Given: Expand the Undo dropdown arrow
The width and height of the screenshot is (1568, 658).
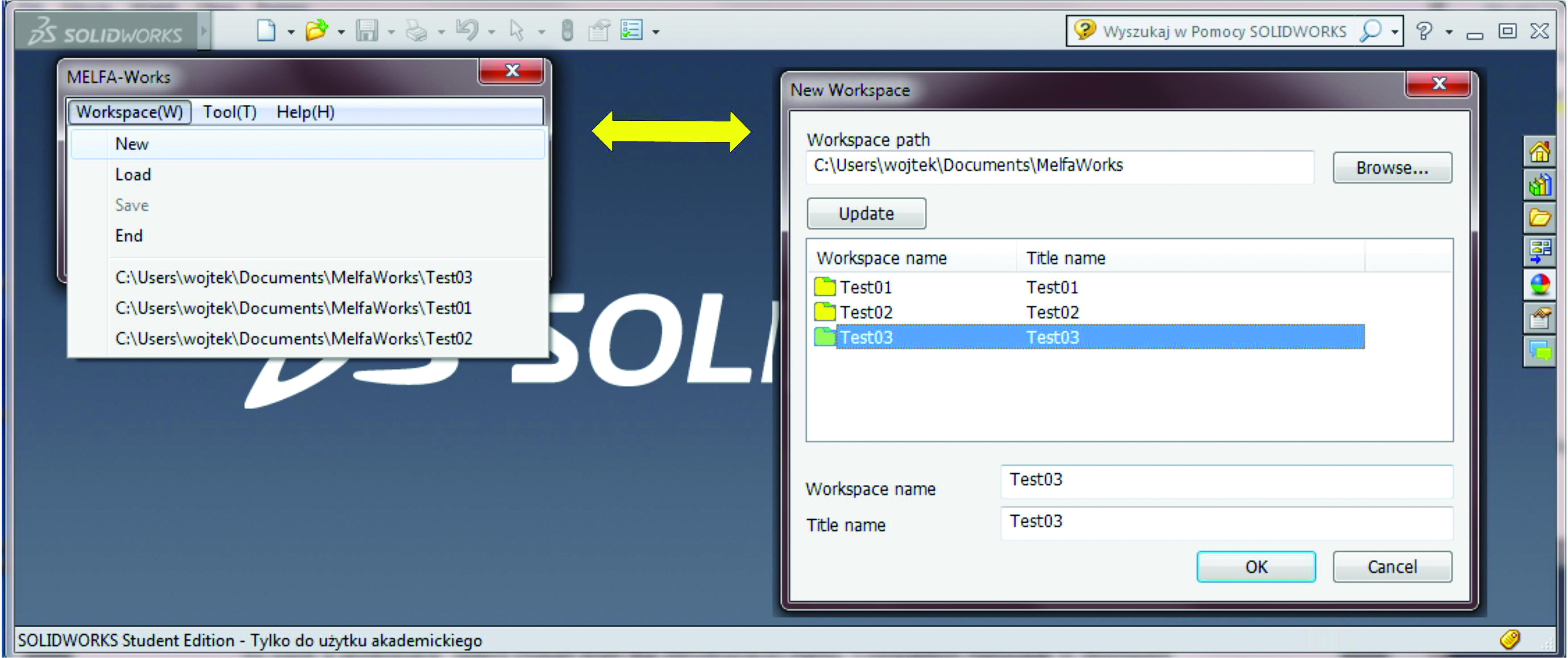Looking at the screenshot, I should pos(491,32).
